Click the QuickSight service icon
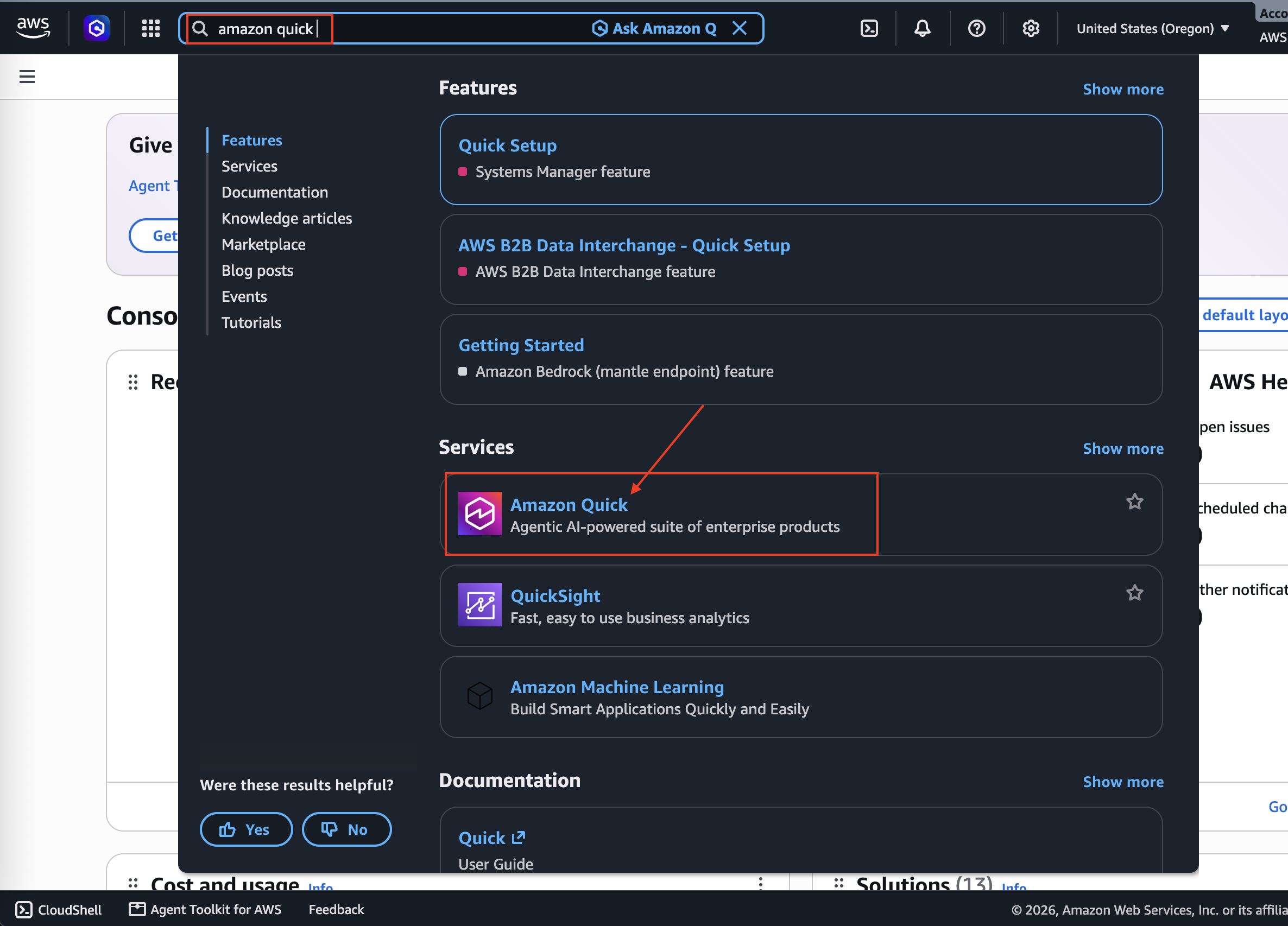 click(480, 605)
